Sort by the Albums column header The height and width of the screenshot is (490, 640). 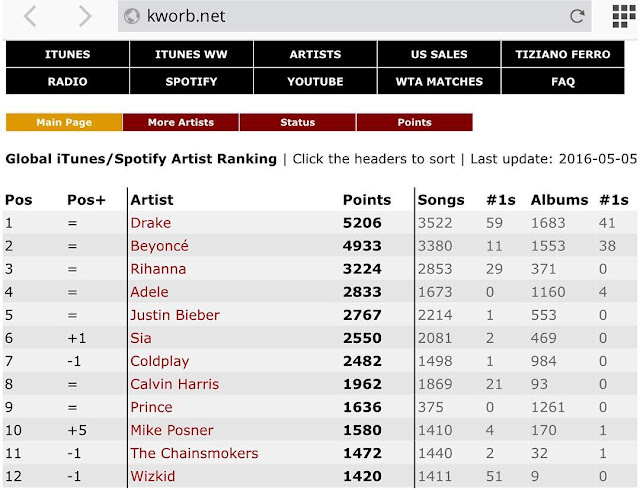coord(559,199)
